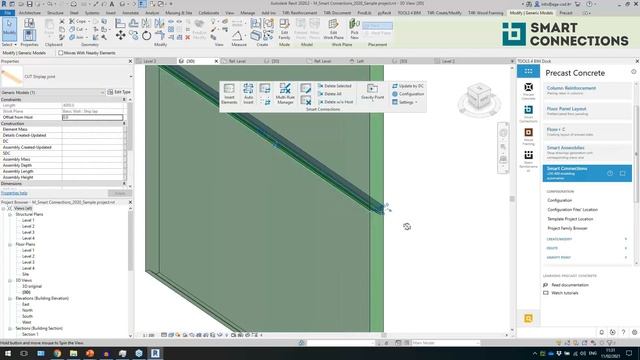The image size is (640, 360).
Task: Expand the Gravity Point section in BIM Dock
Action: click(626, 258)
